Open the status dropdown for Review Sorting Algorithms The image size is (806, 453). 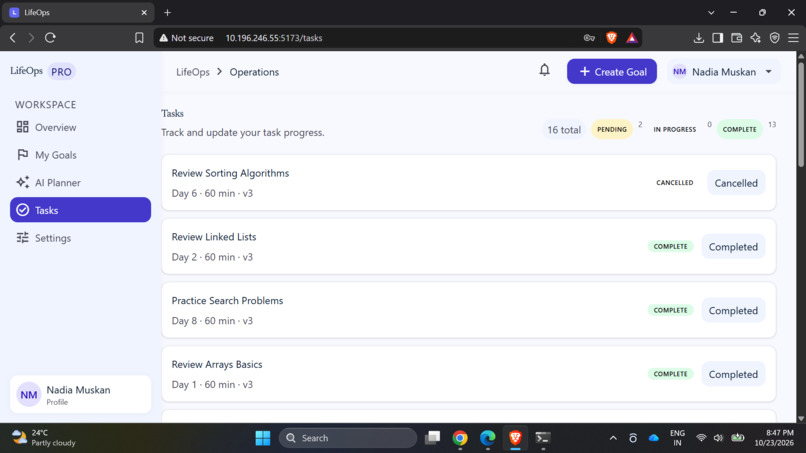[736, 183]
